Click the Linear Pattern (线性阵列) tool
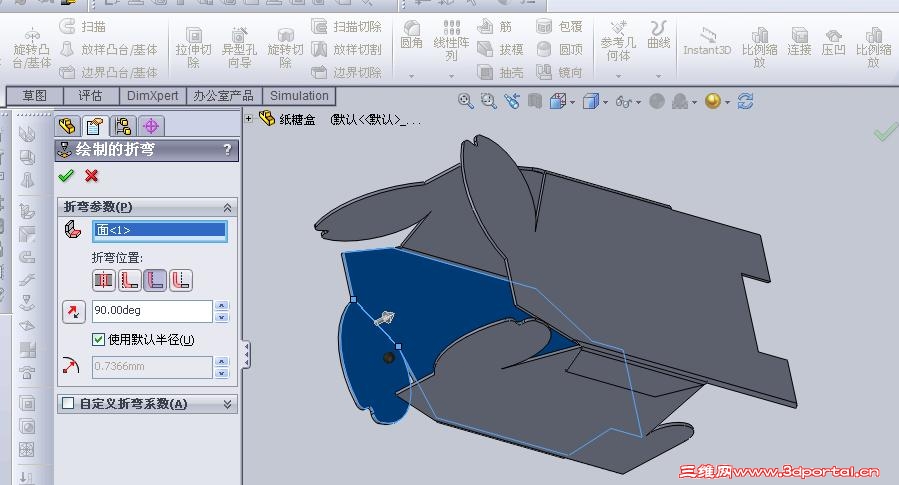 point(451,40)
